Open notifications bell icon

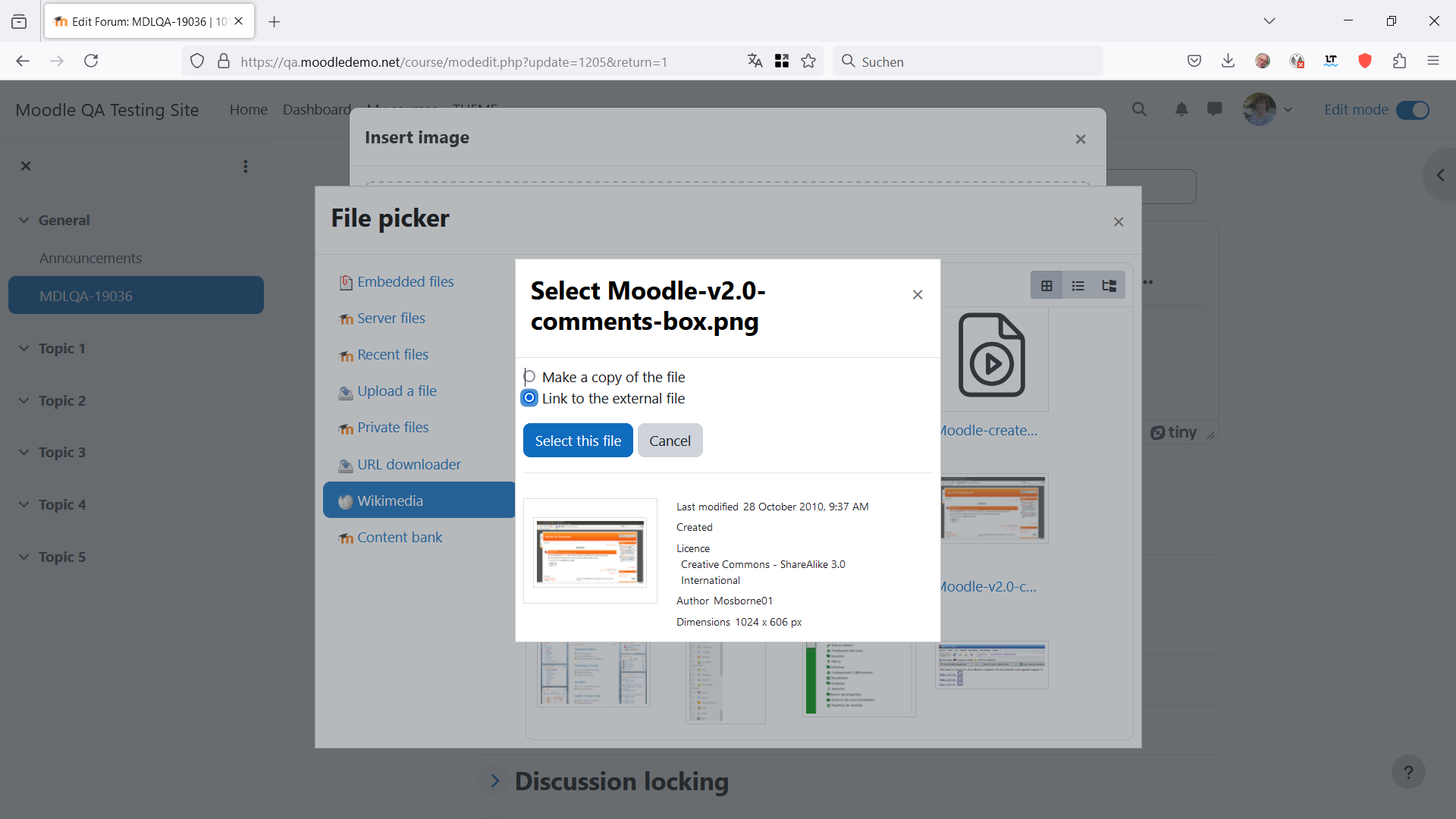click(1181, 109)
